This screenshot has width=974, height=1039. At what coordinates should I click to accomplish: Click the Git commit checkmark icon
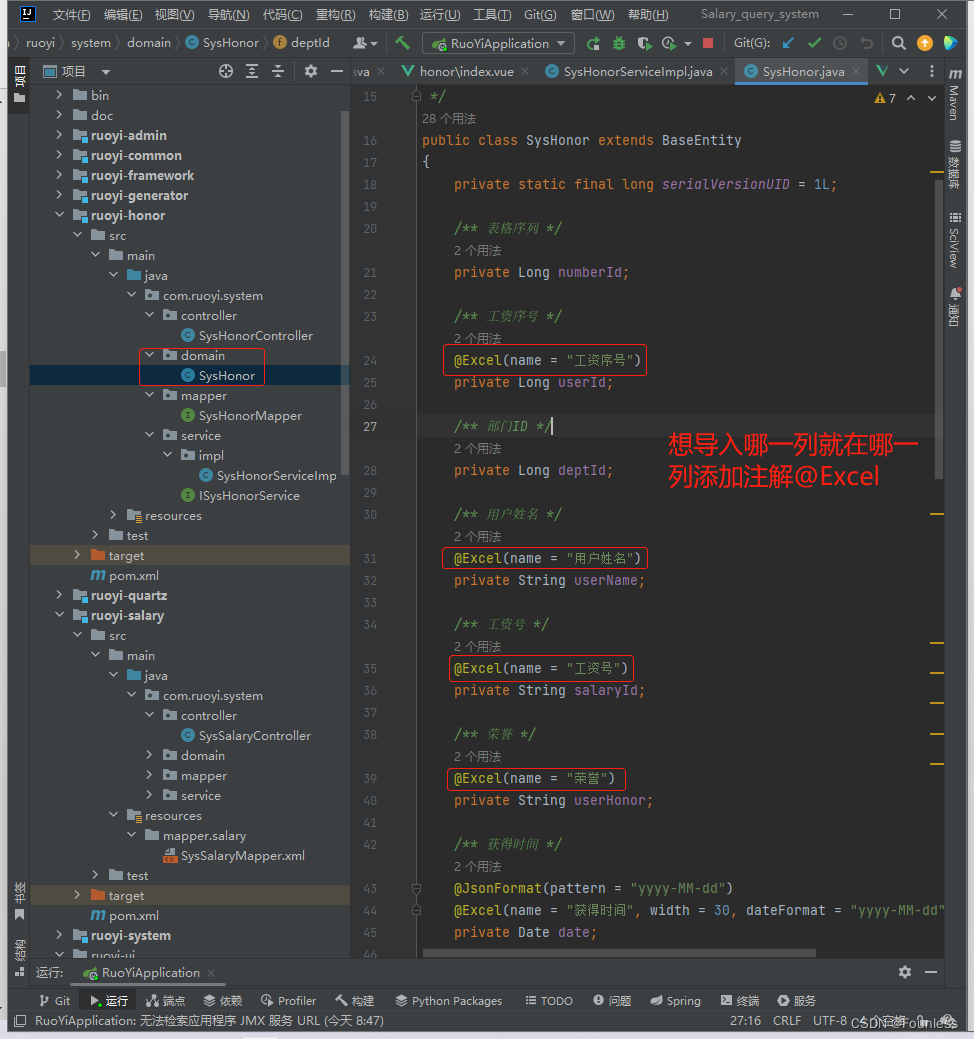(814, 43)
